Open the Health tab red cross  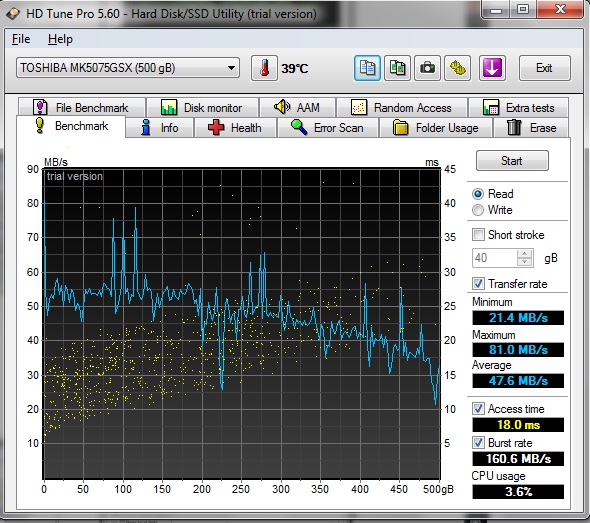click(x=235, y=128)
